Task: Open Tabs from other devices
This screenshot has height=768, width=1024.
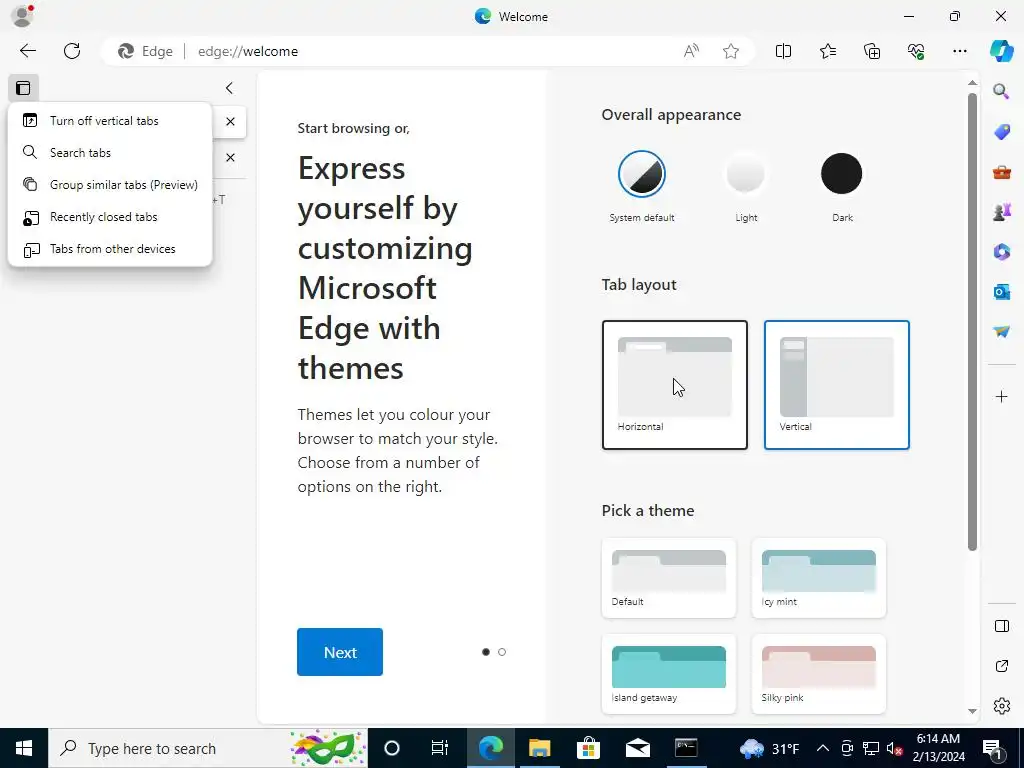Action: pyautogui.click(x=110, y=249)
